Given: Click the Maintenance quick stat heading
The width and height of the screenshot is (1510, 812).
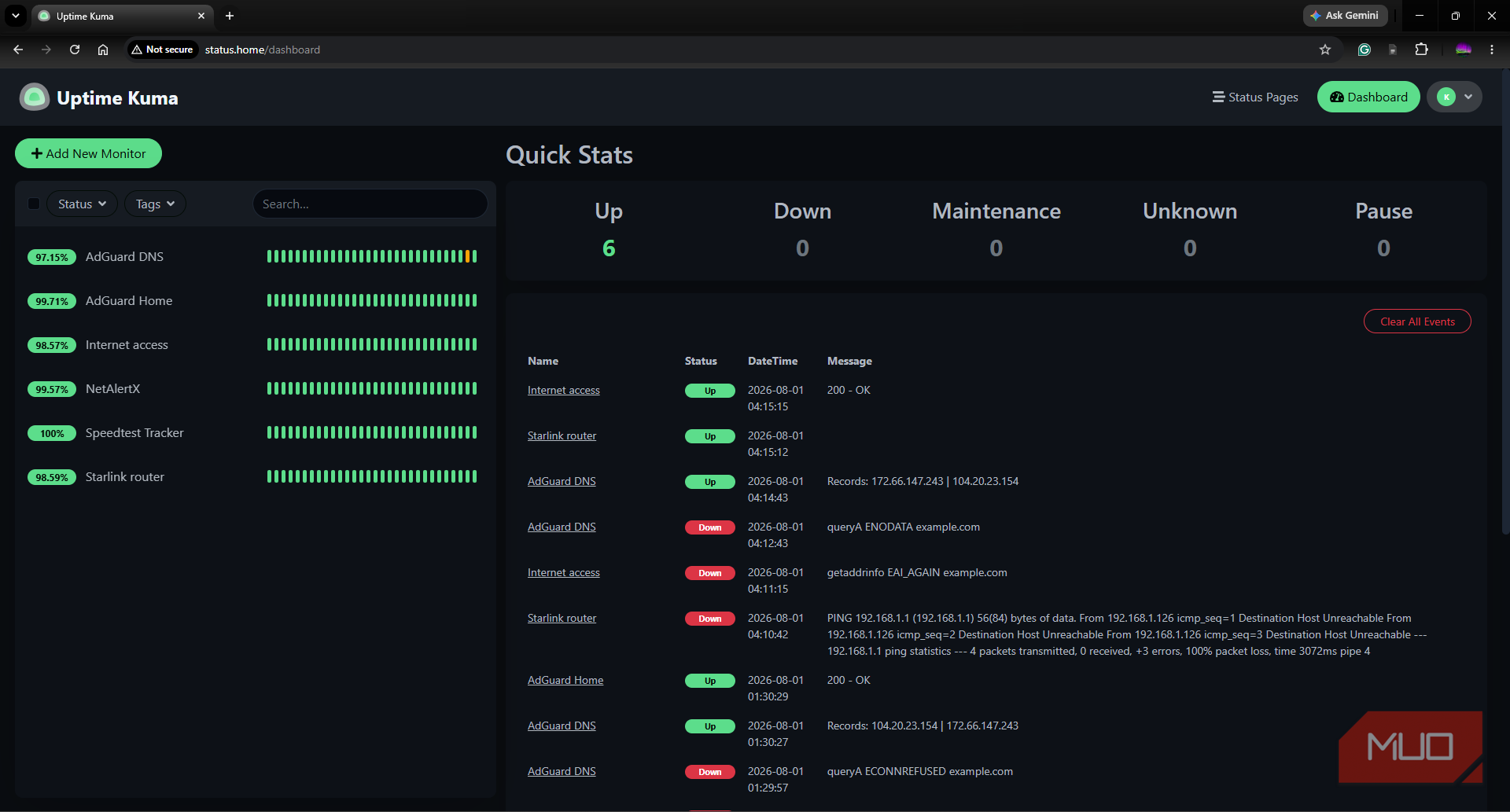Looking at the screenshot, I should click(x=996, y=211).
